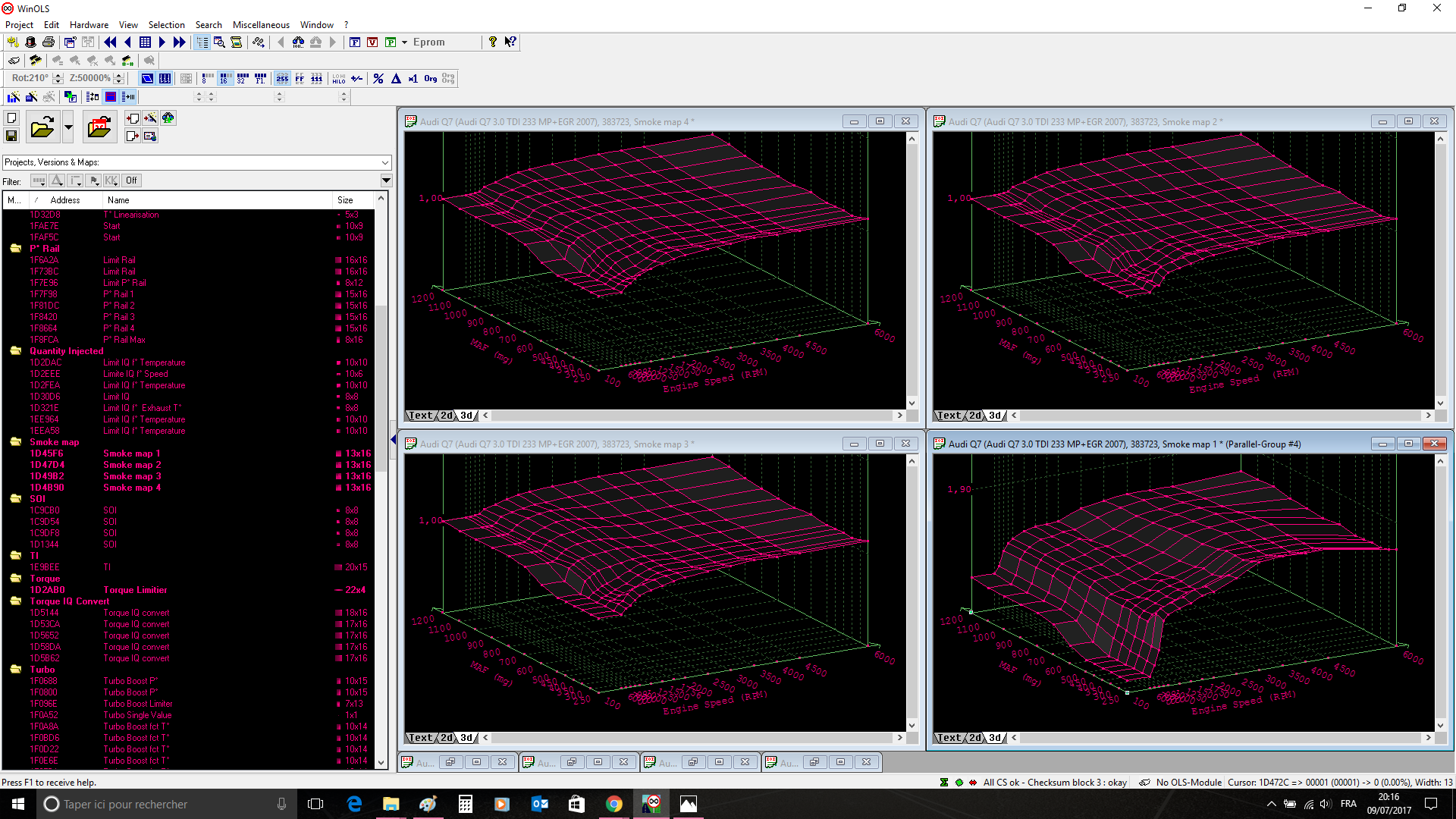Open the Projects, Versions & Maps dropdown
This screenshot has width=1456, height=819.
pos(385,162)
